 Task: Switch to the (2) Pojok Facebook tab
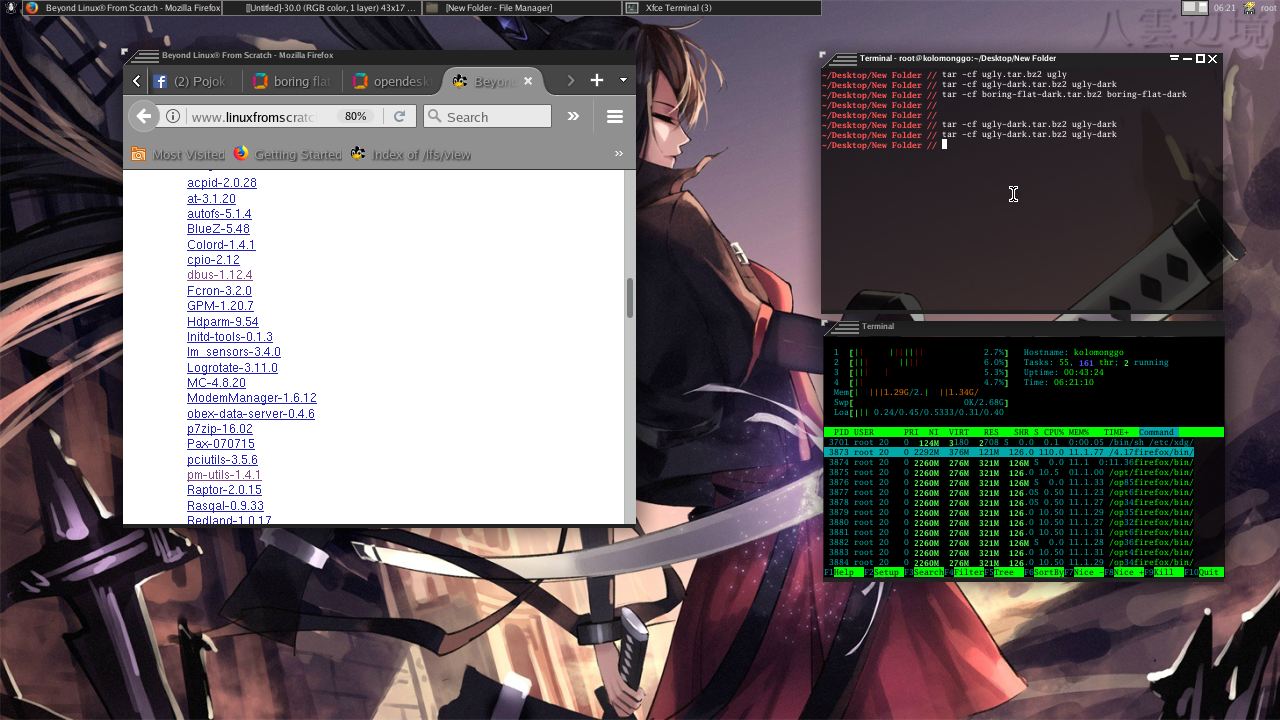tap(194, 81)
